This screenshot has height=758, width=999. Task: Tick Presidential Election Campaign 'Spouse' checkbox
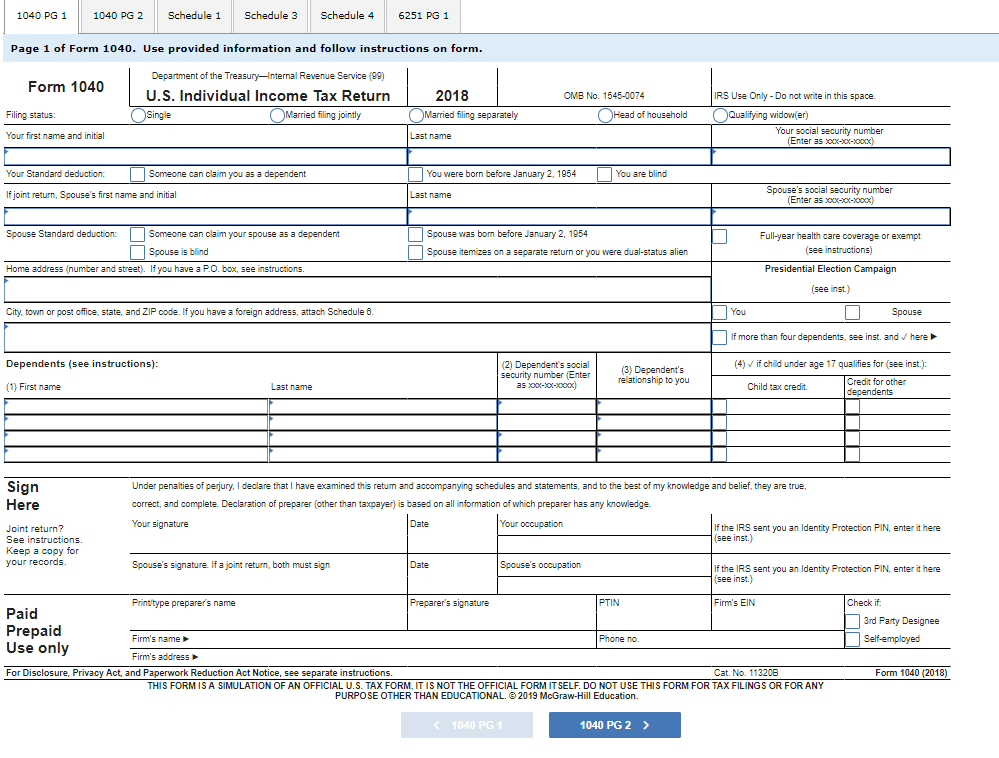852,312
